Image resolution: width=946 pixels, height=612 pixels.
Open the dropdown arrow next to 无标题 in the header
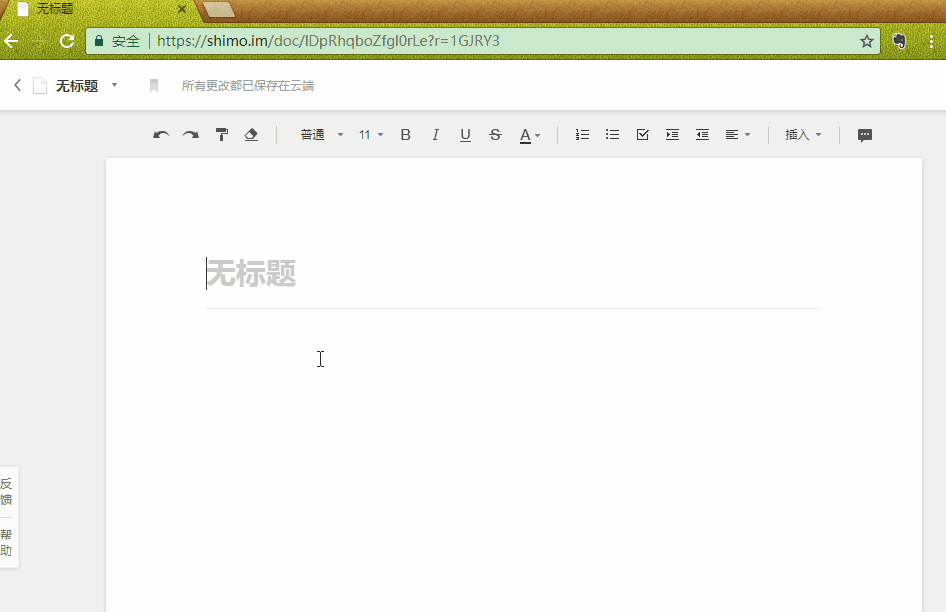114,85
